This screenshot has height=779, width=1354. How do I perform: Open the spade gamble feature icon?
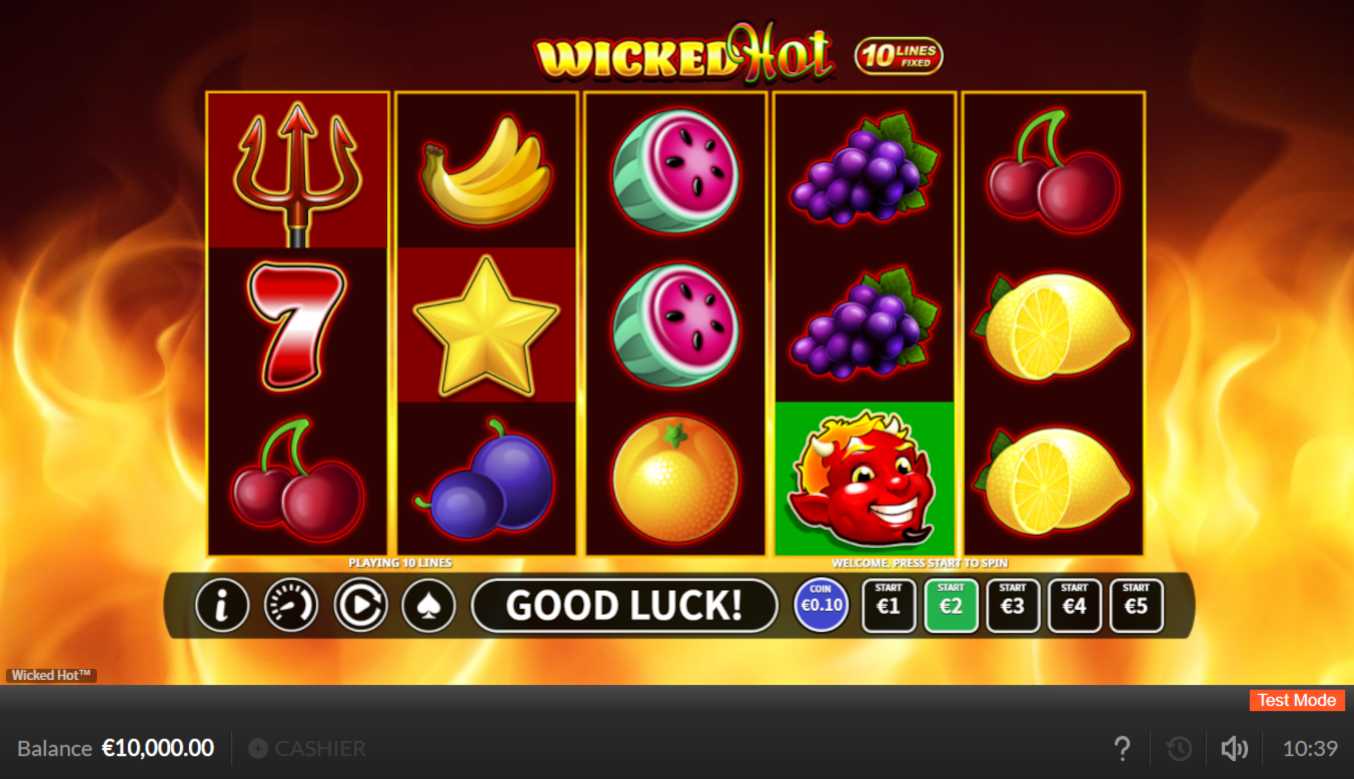(429, 605)
